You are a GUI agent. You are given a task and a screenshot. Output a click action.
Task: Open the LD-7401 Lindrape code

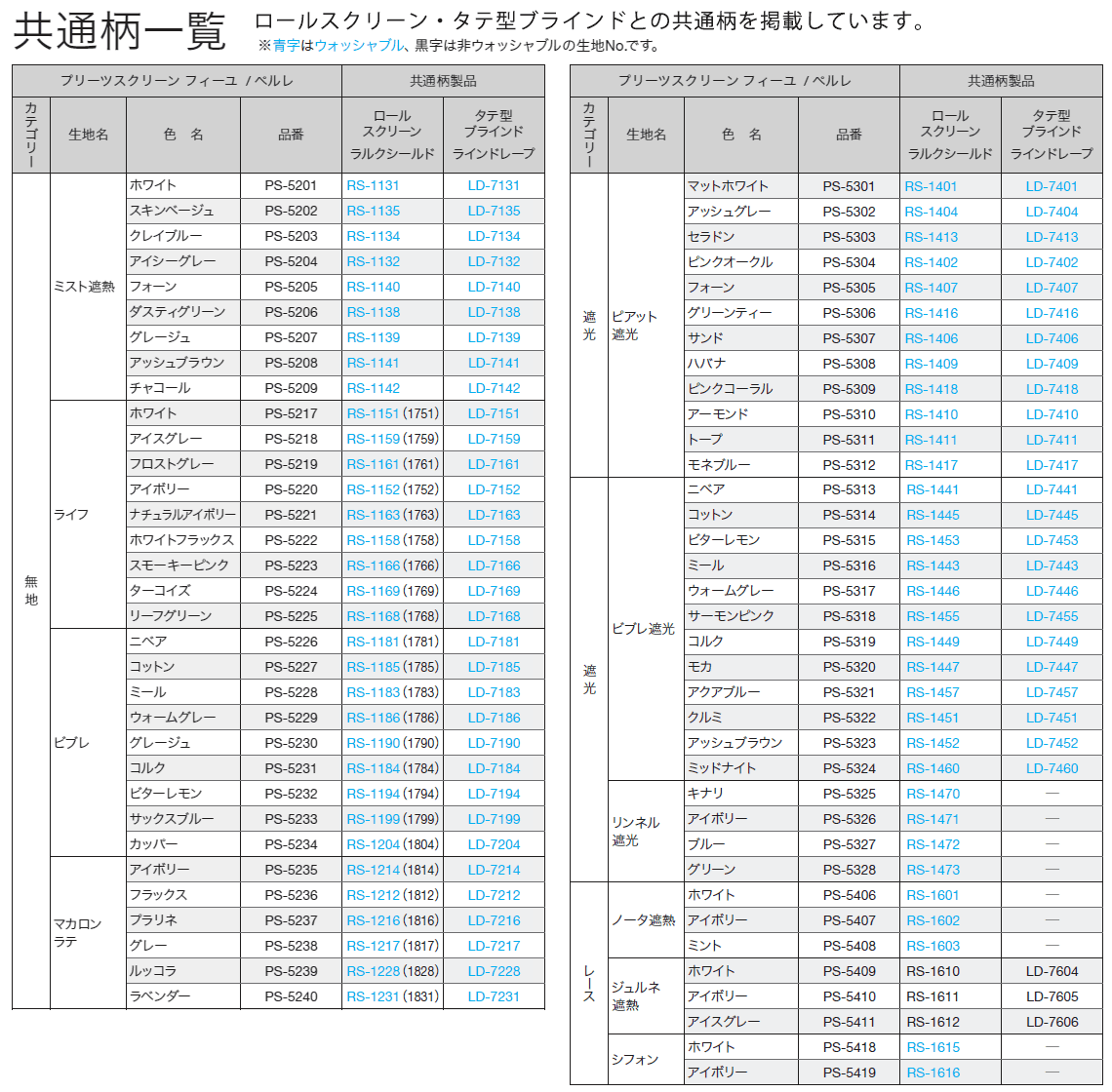(1052, 186)
